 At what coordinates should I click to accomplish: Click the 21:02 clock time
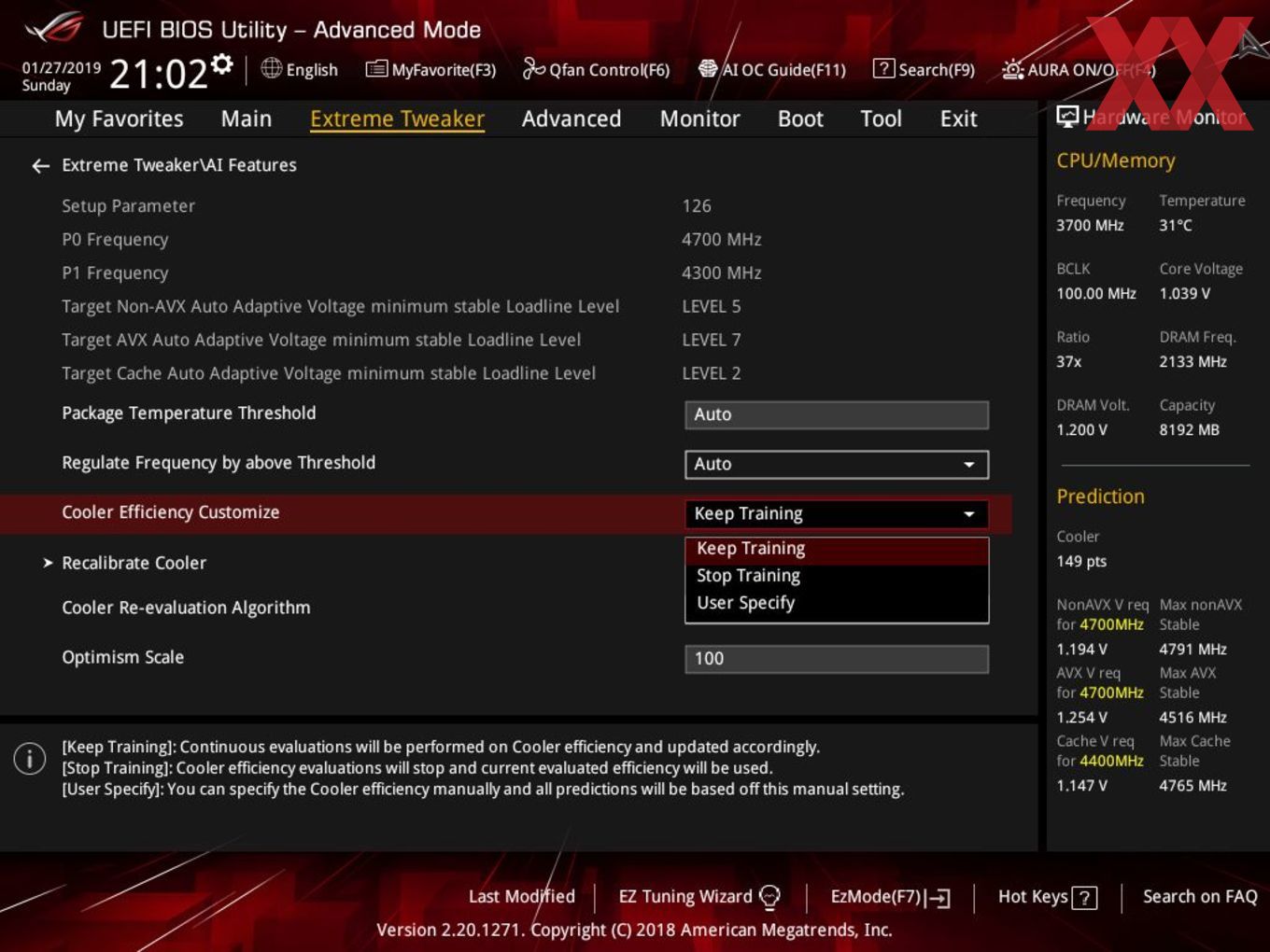(x=158, y=74)
